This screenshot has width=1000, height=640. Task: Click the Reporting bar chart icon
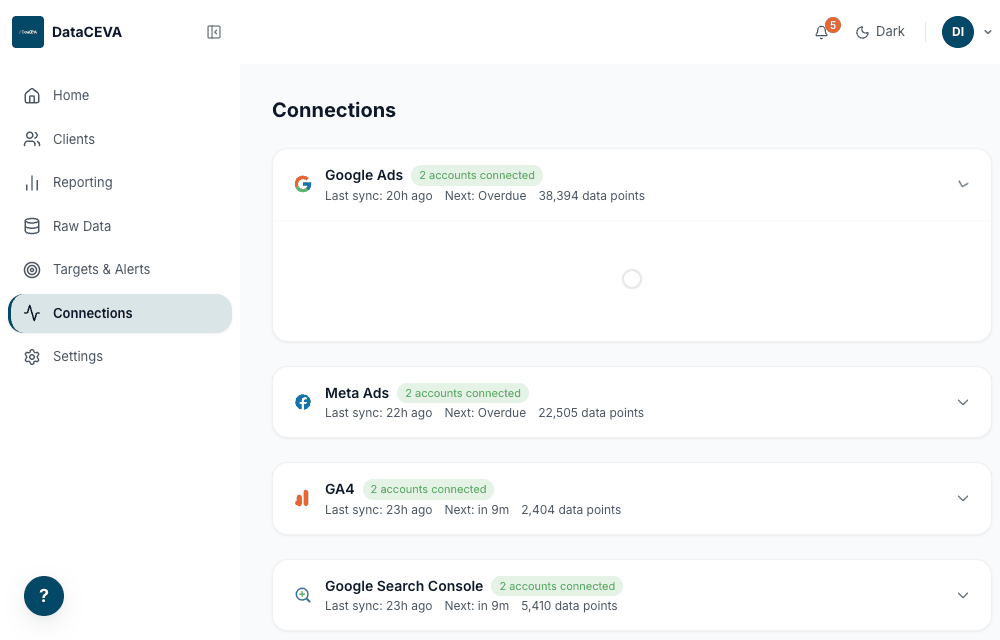click(32, 183)
